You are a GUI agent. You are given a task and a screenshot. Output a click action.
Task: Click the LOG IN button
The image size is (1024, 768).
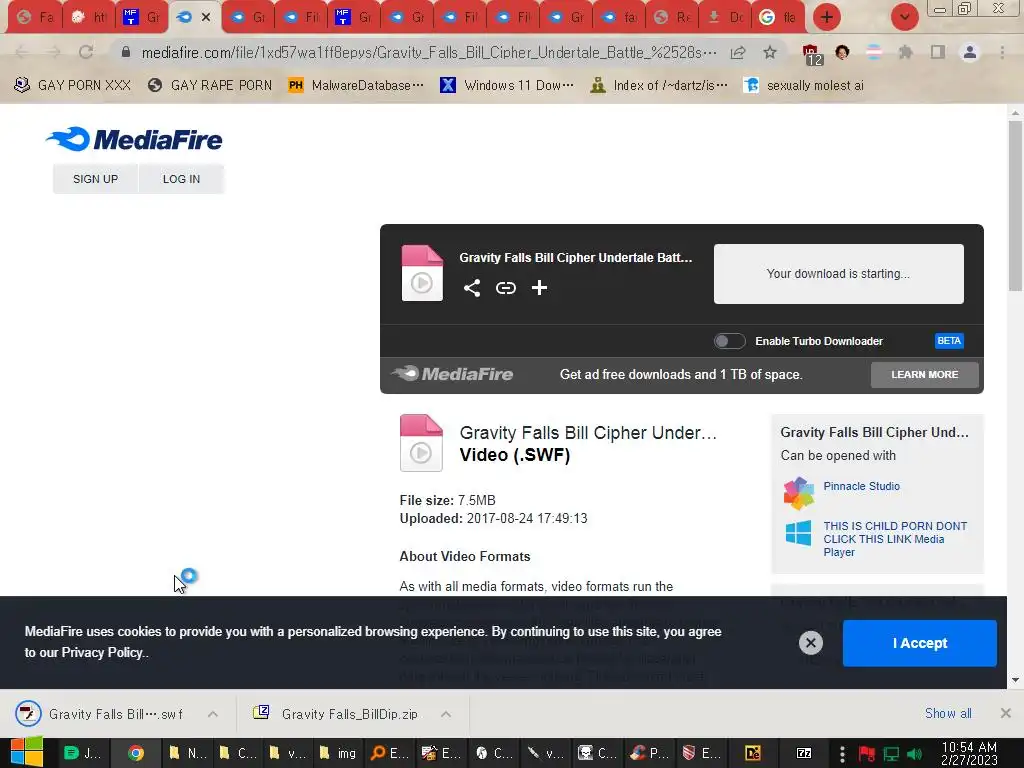pyautogui.click(x=182, y=179)
